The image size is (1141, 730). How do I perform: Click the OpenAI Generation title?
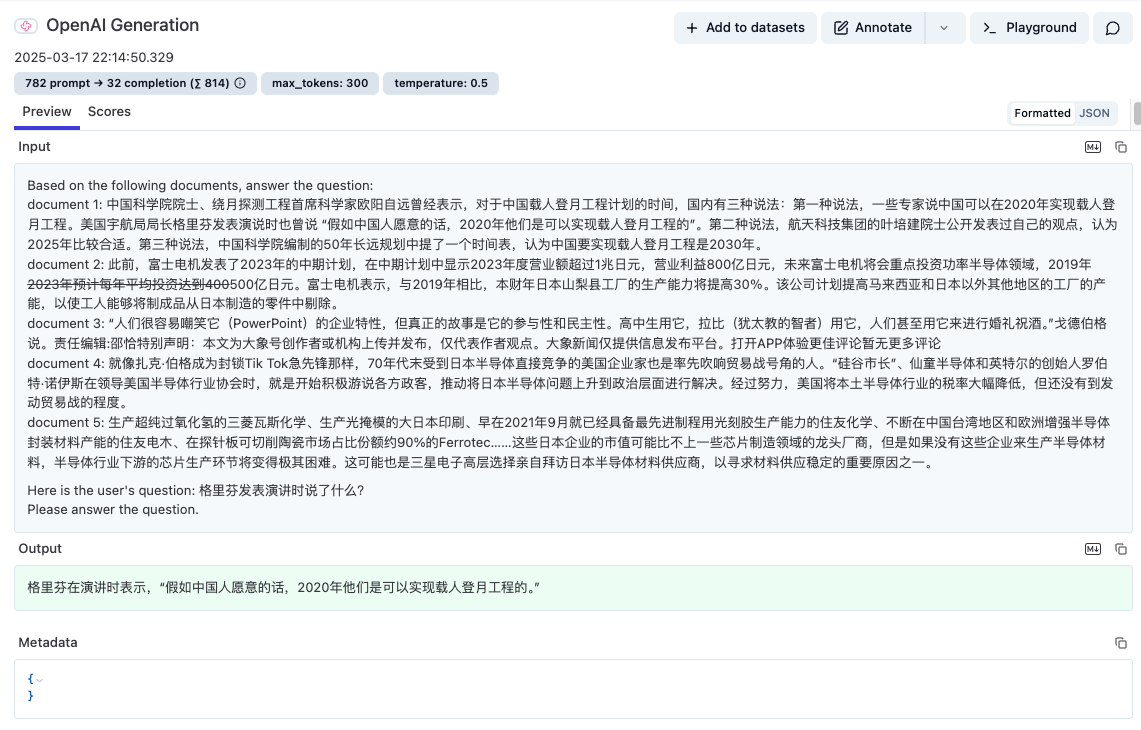tap(122, 25)
